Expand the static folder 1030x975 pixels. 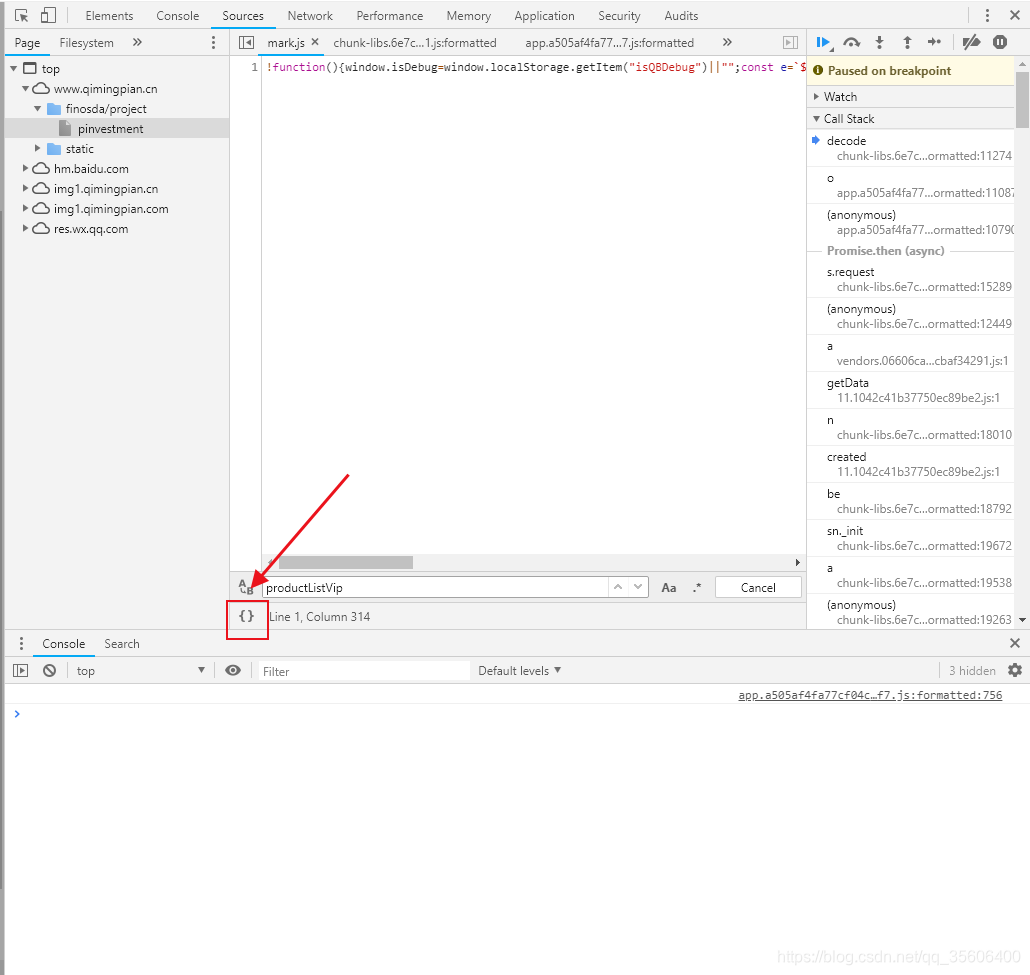[x=37, y=148]
